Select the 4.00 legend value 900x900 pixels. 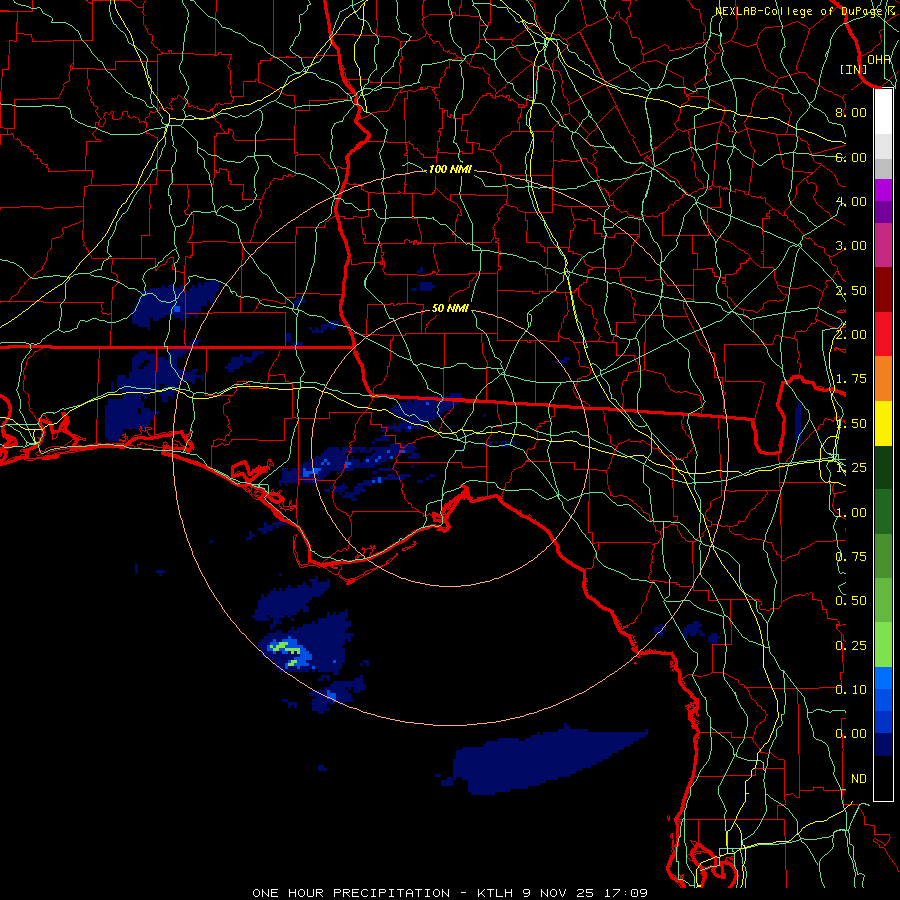click(851, 201)
